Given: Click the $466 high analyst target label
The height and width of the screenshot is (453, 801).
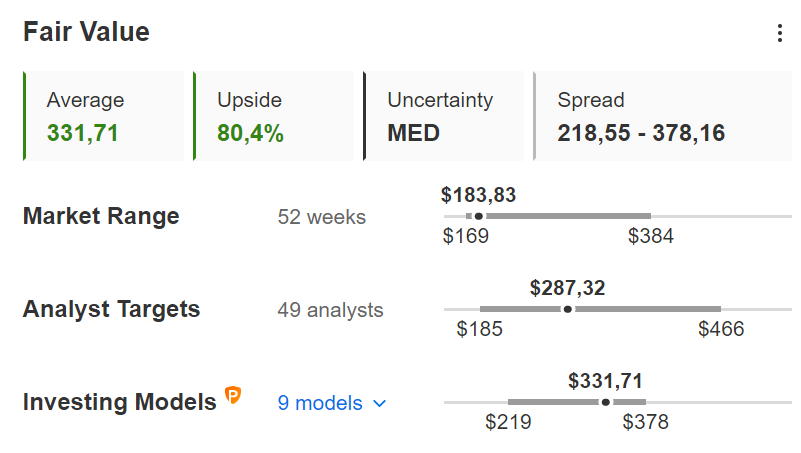Looking at the screenshot, I should (721, 329).
